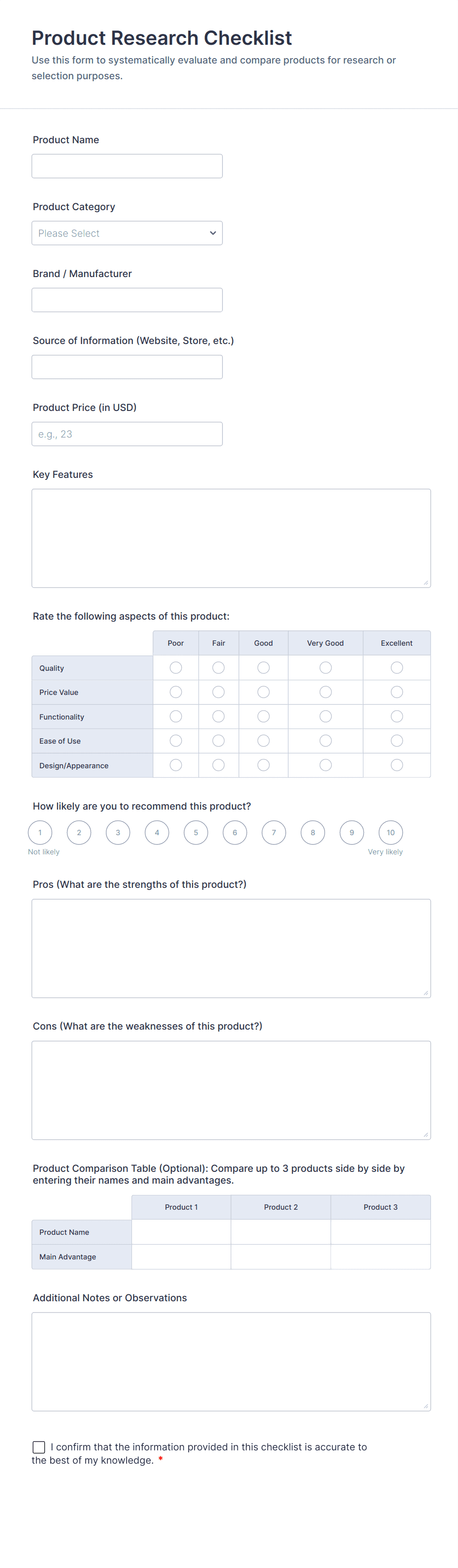Click the Source of Information field

pos(127,367)
